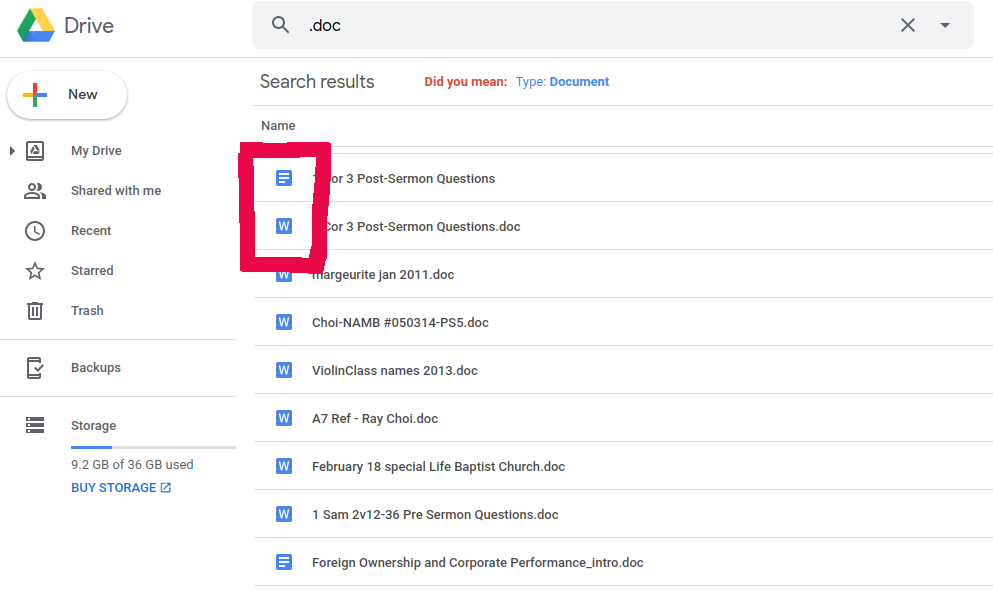Open the Trash bin icon
The image size is (993, 600).
[35, 311]
